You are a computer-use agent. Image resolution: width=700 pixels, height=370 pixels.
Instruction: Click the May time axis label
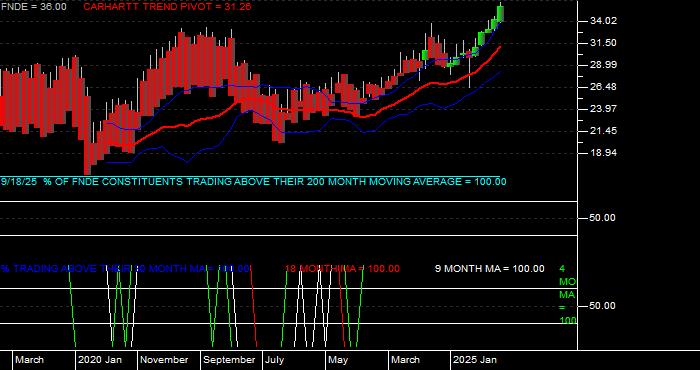click(x=338, y=360)
